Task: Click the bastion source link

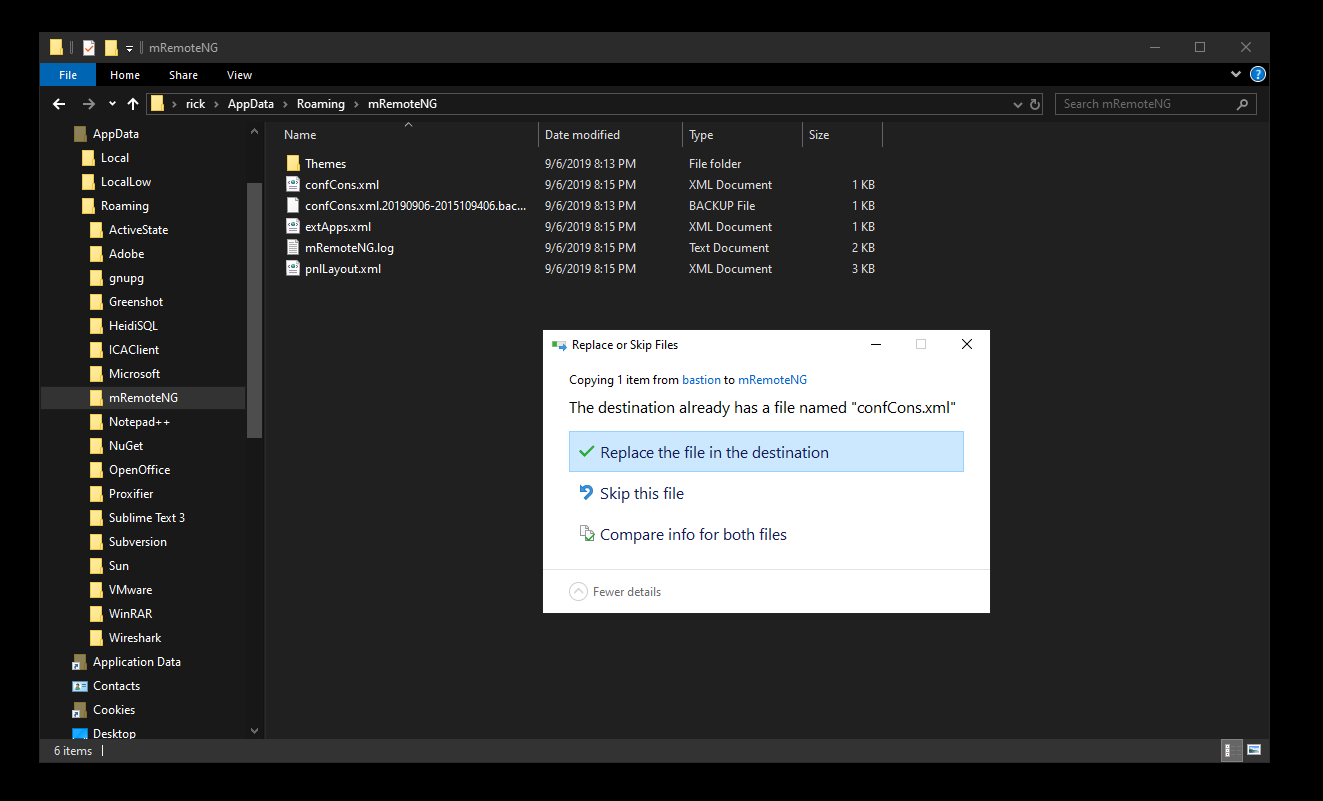Action: click(701, 380)
